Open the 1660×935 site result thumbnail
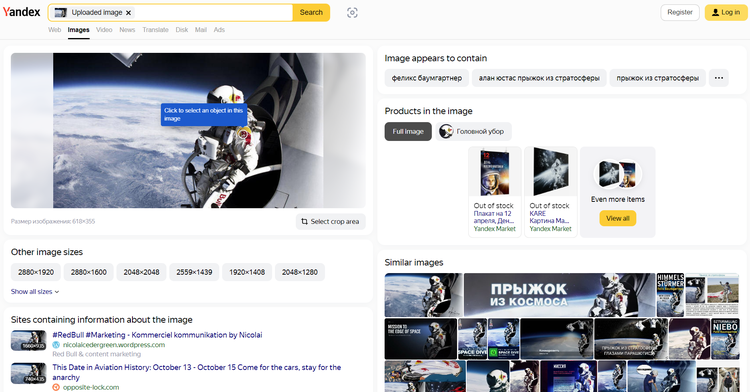 click(29, 340)
